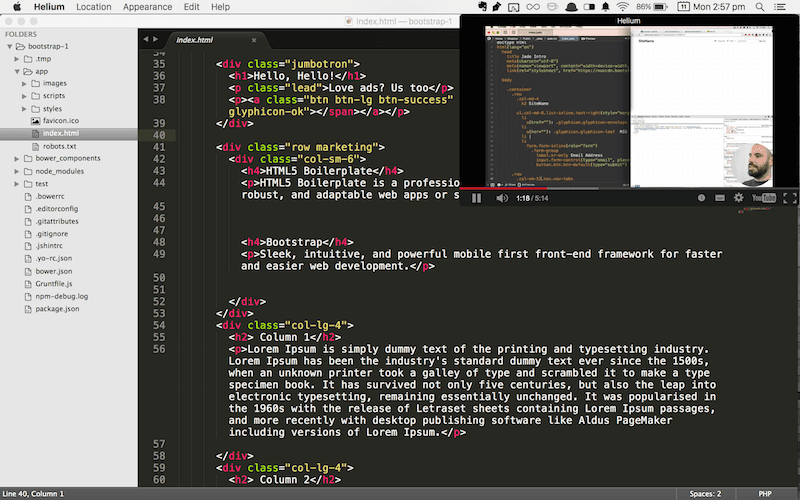Enter fullscreen with the fullscreen icon
The width and height of the screenshot is (800, 500).
(x=789, y=198)
